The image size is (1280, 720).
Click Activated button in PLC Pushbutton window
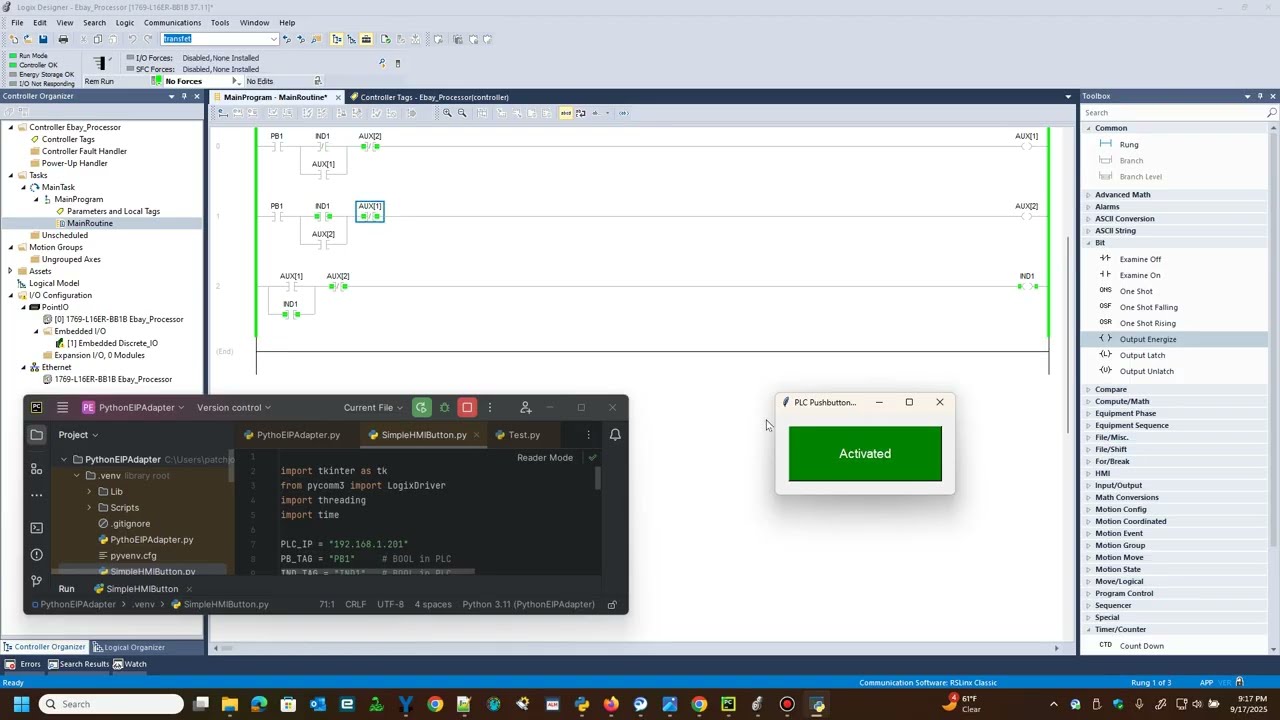click(x=865, y=454)
